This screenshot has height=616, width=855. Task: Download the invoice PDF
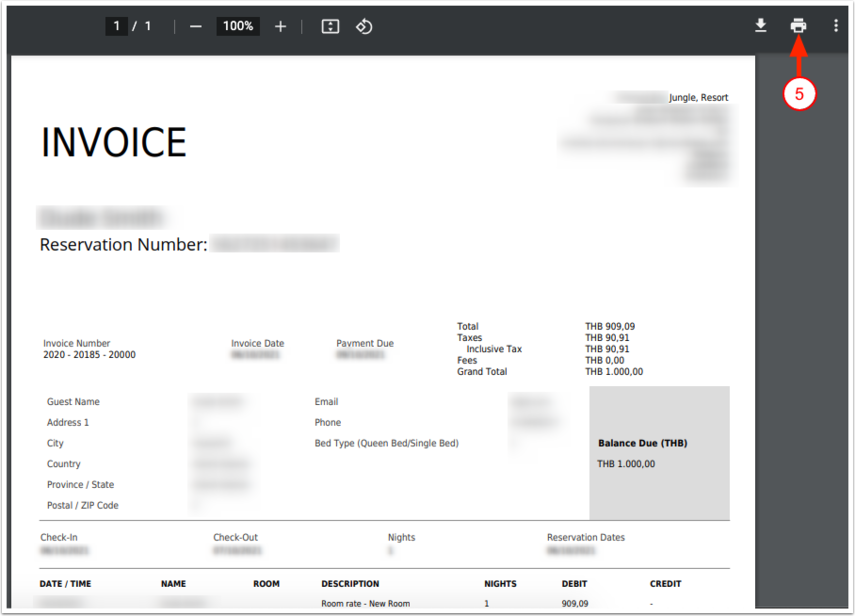point(760,26)
